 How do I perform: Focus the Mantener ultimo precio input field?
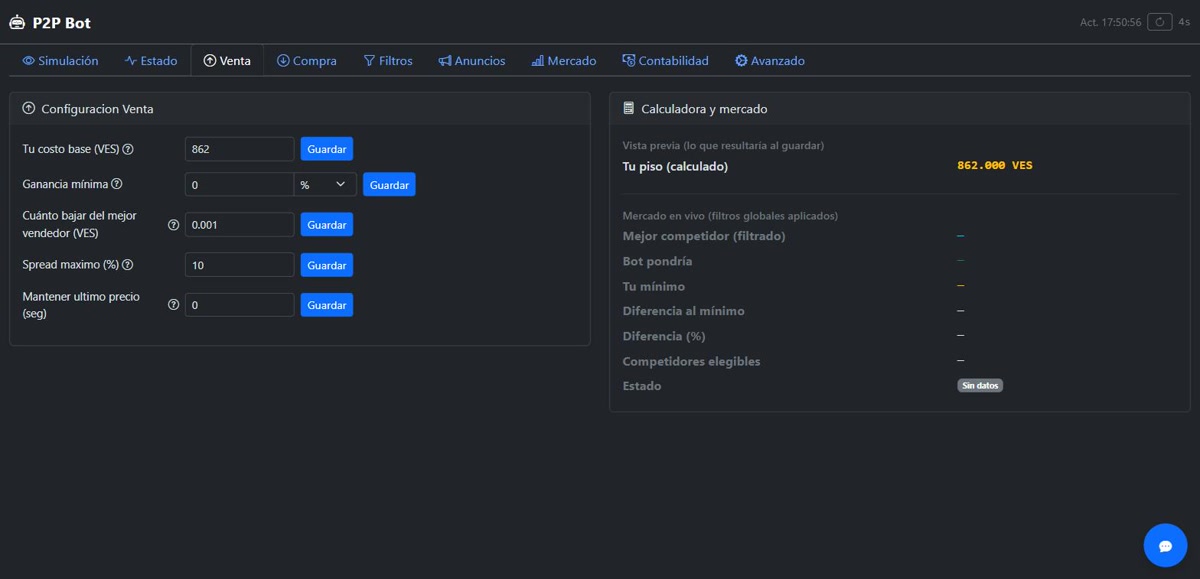pyautogui.click(x=240, y=305)
